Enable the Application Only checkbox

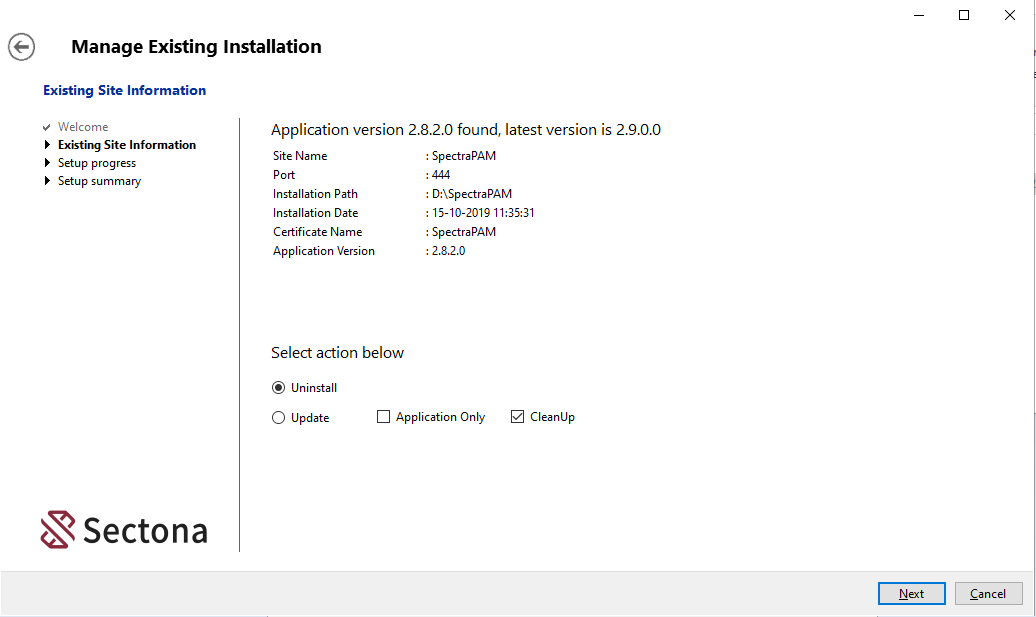[x=383, y=417]
